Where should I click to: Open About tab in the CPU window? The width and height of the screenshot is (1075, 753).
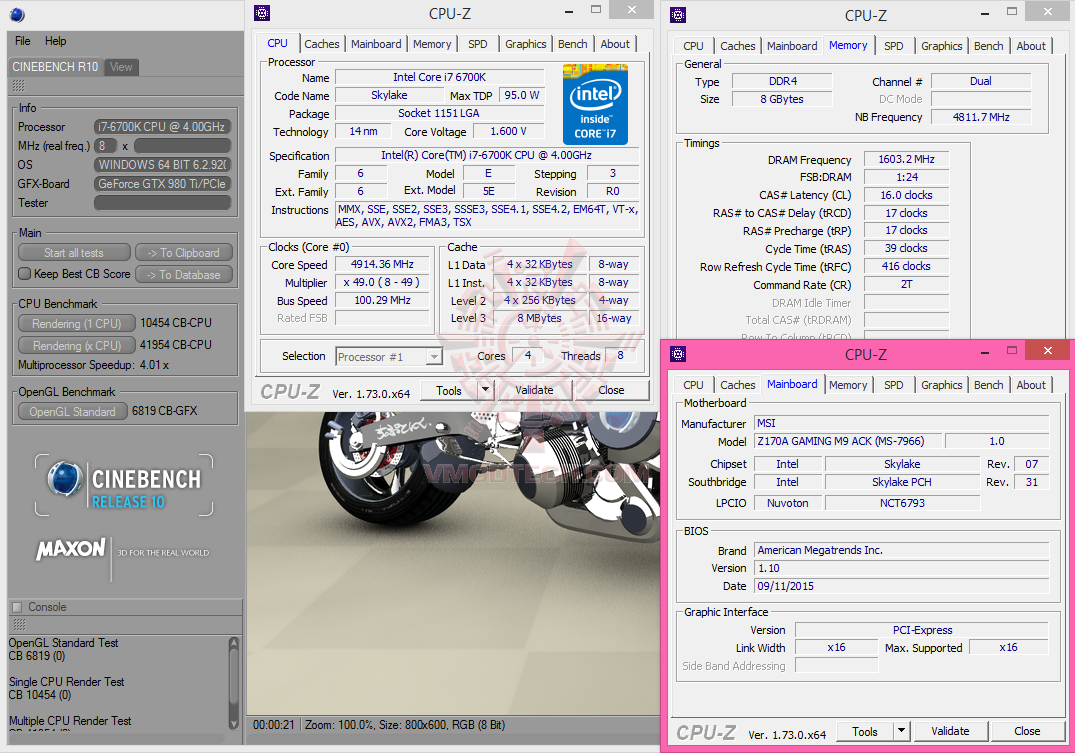coord(615,44)
